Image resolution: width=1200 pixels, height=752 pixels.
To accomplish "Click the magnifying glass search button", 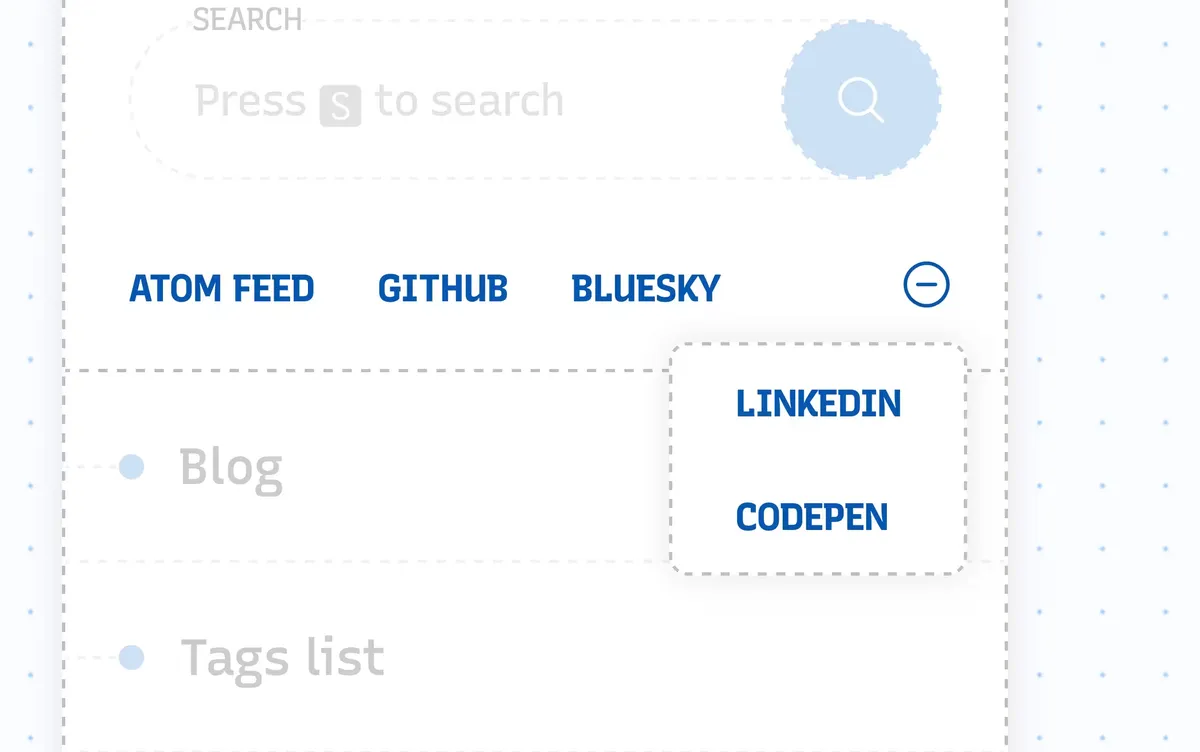I will coord(861,100).
